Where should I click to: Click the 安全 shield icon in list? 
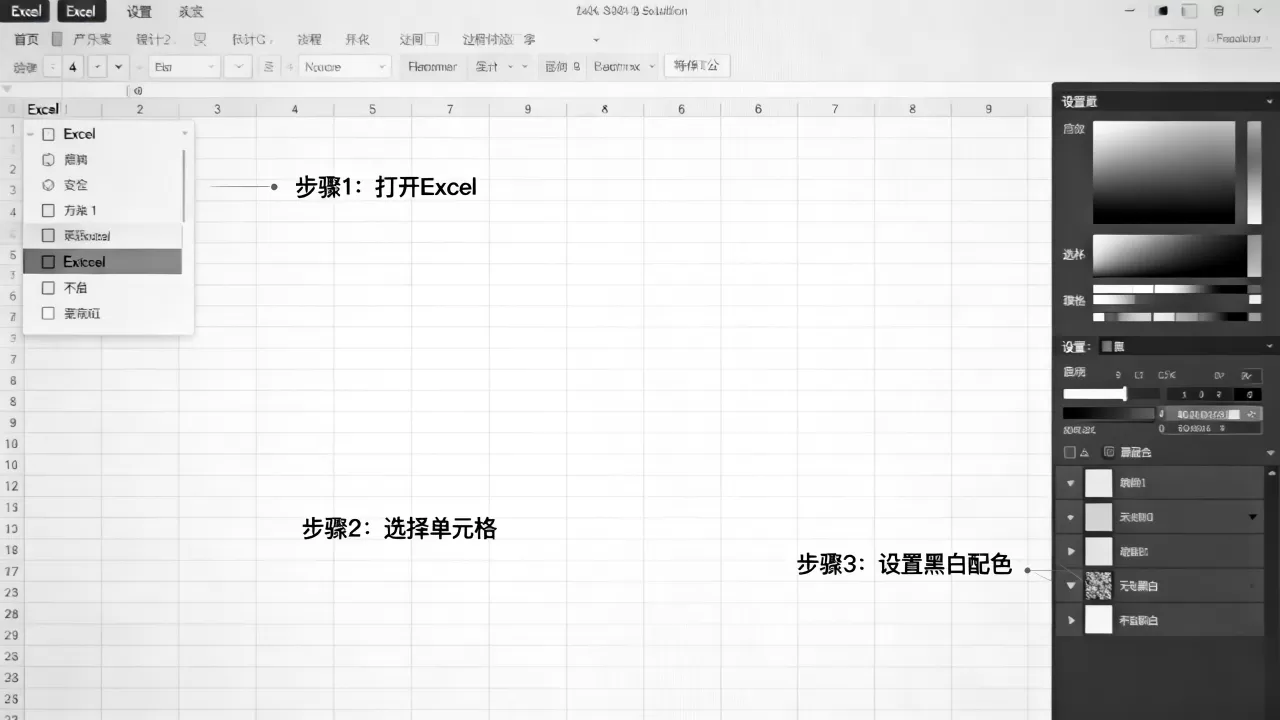pyautogui.click(x=48, y=185)
